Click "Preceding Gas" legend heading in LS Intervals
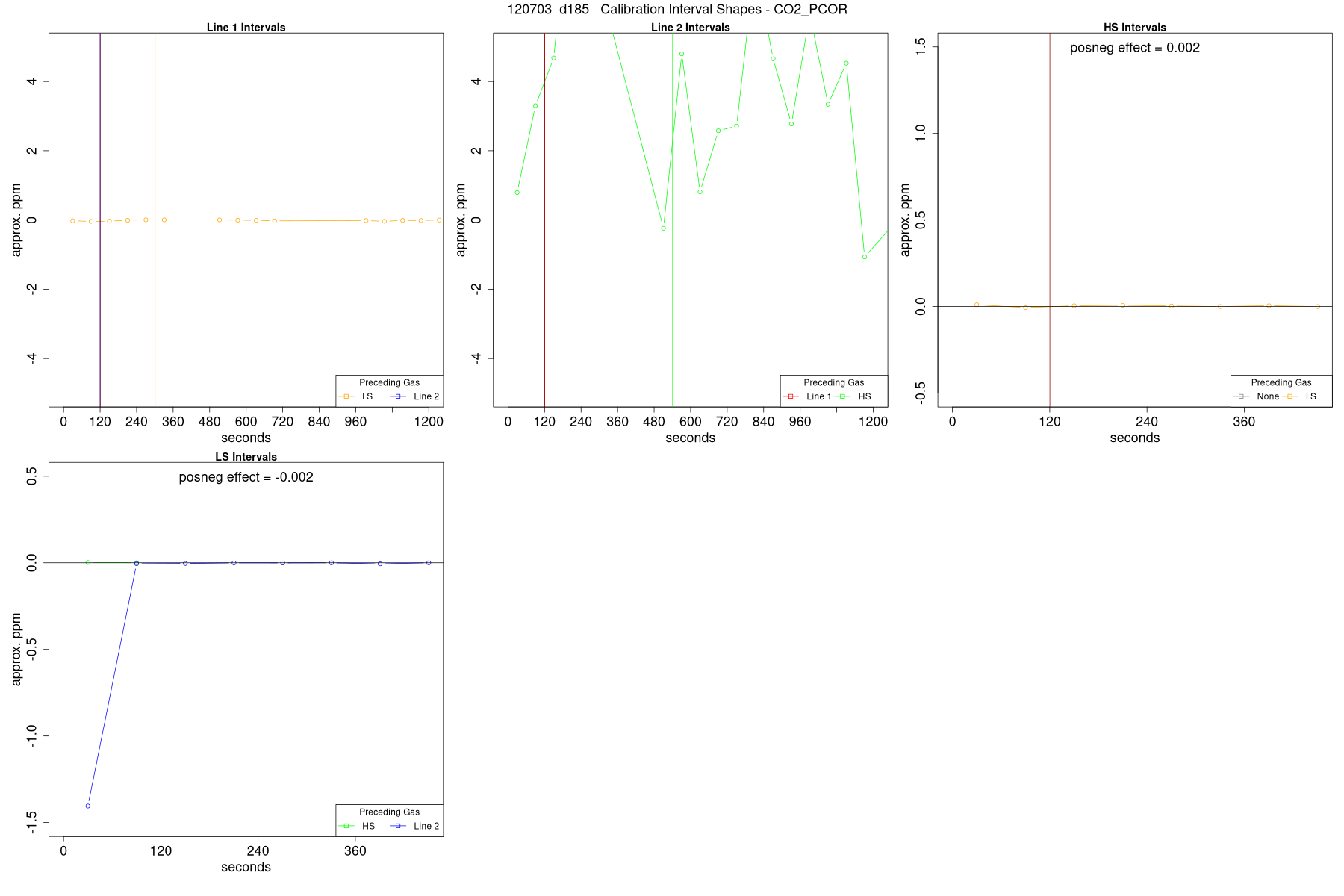This screenshot has height=896, width=1344. (389, 812)
